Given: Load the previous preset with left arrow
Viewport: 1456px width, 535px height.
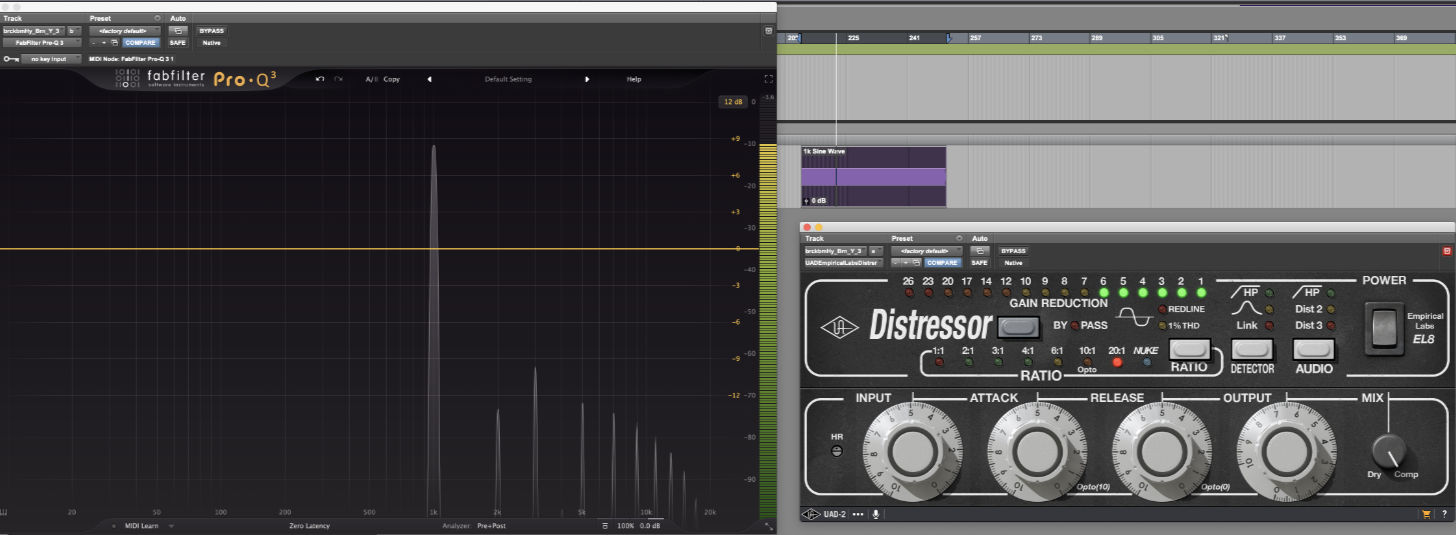Looking at the screenshot, I should [429, 79].
